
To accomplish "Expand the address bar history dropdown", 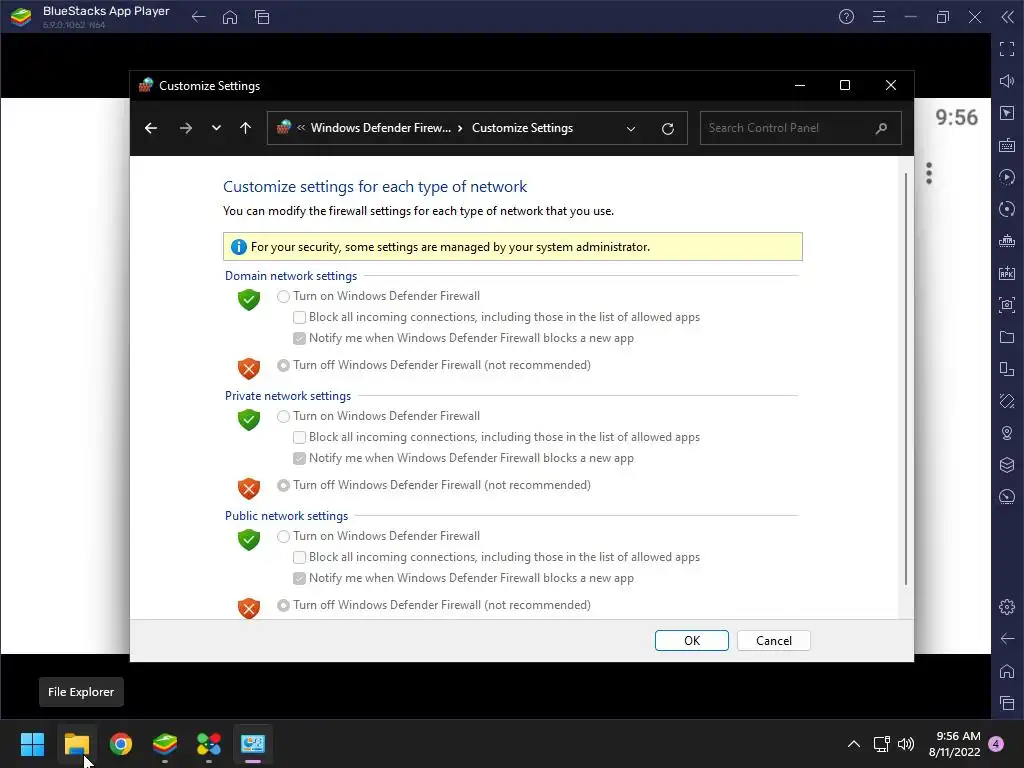I will click(631, 129).
